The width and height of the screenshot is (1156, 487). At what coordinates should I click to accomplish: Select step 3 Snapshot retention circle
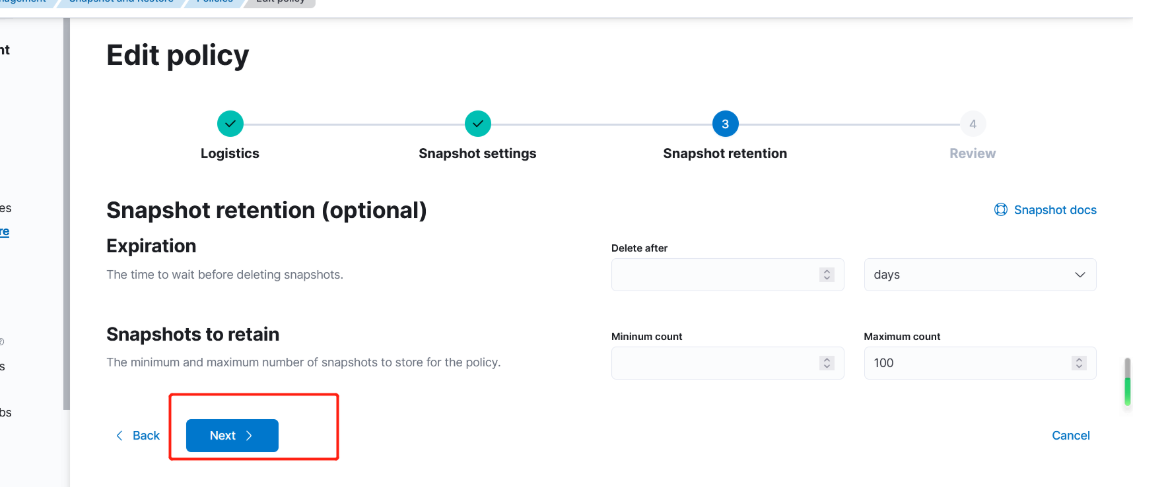pyautogui.click(x=725, y=124)
